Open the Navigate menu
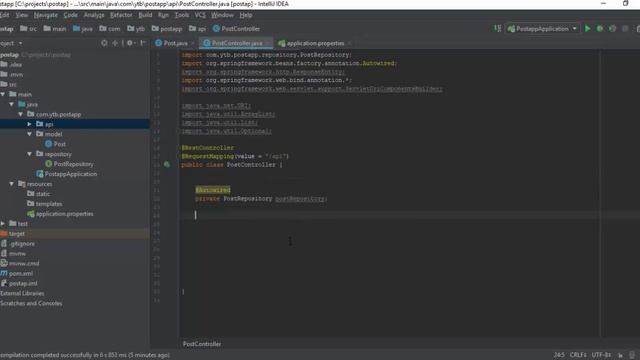Screen dimensions: 640x360 [46, 15]
